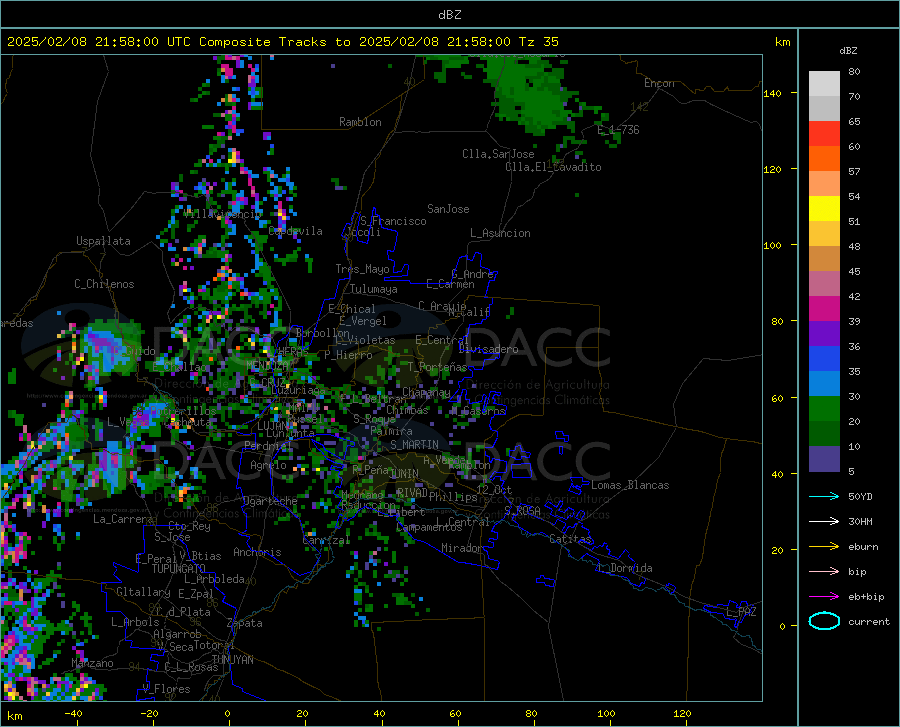Click the Manzano map label
This screenshot has height=727, width=900.
[x=92, y=663]
